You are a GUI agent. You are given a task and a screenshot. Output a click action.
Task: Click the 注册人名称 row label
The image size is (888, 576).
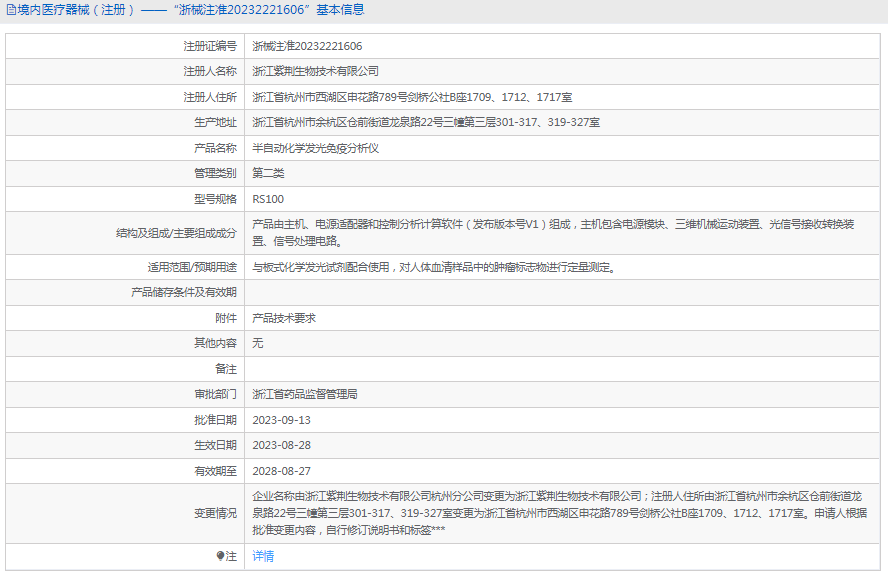210,71
